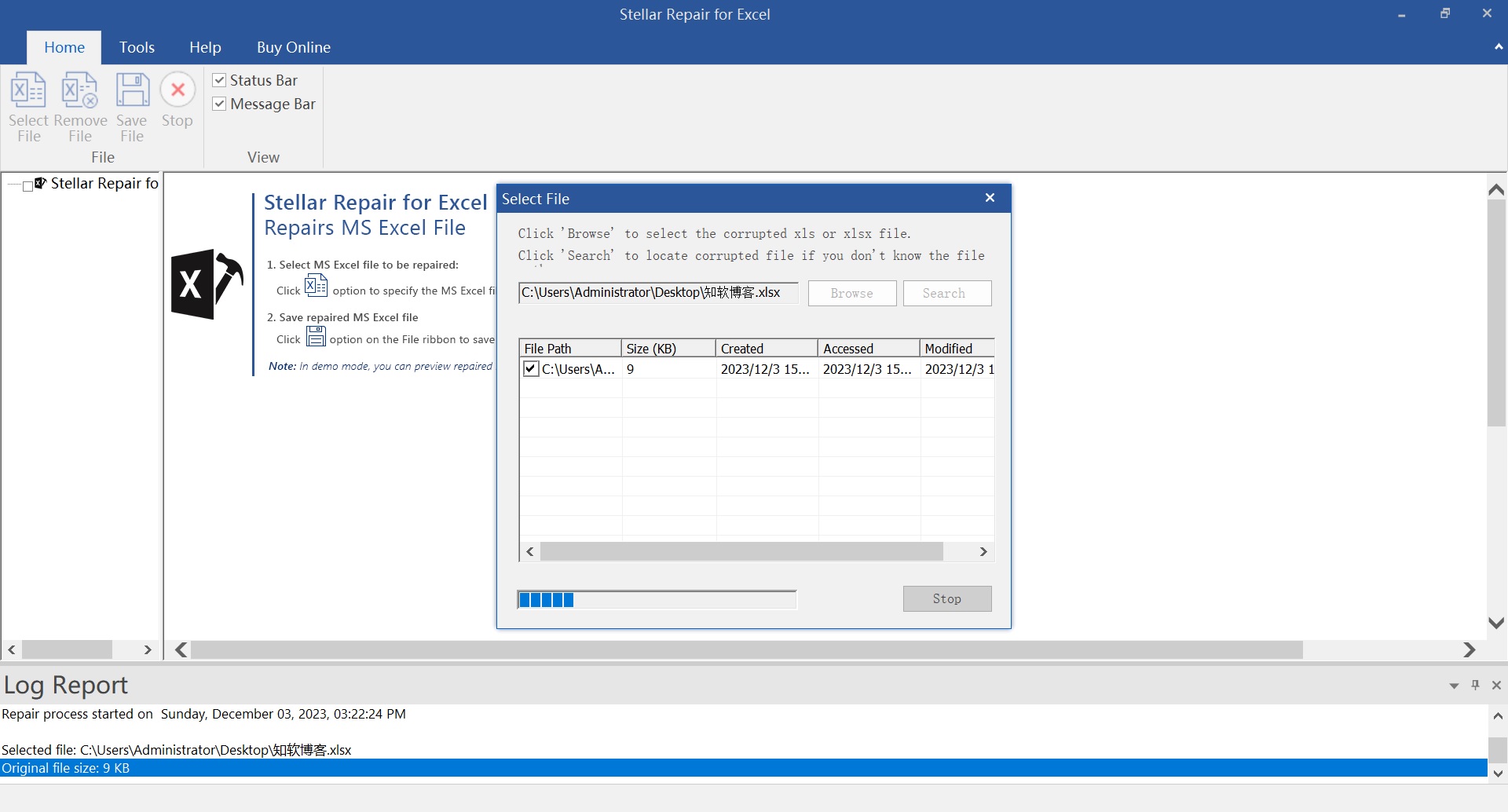Image resolution: width=1508 pixels, height=812 pixels.
Task: Click the Stop button in the dialog
Action: [947, 598]
